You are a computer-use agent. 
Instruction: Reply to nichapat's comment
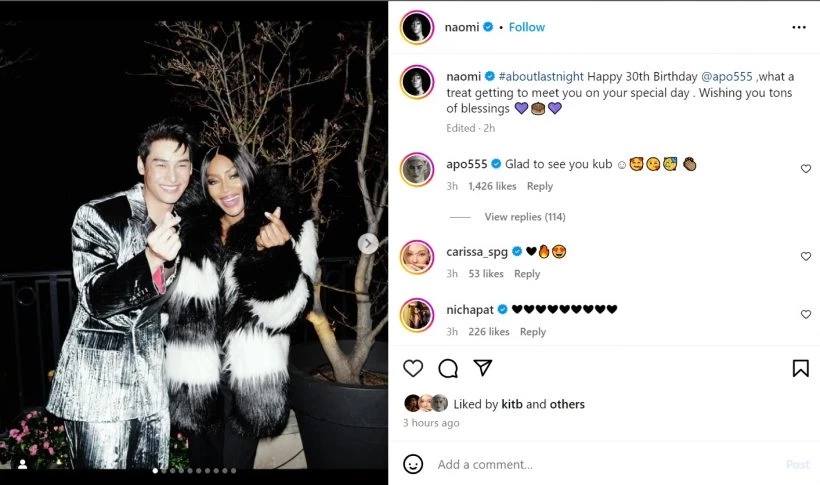click(x=533, y=332)
